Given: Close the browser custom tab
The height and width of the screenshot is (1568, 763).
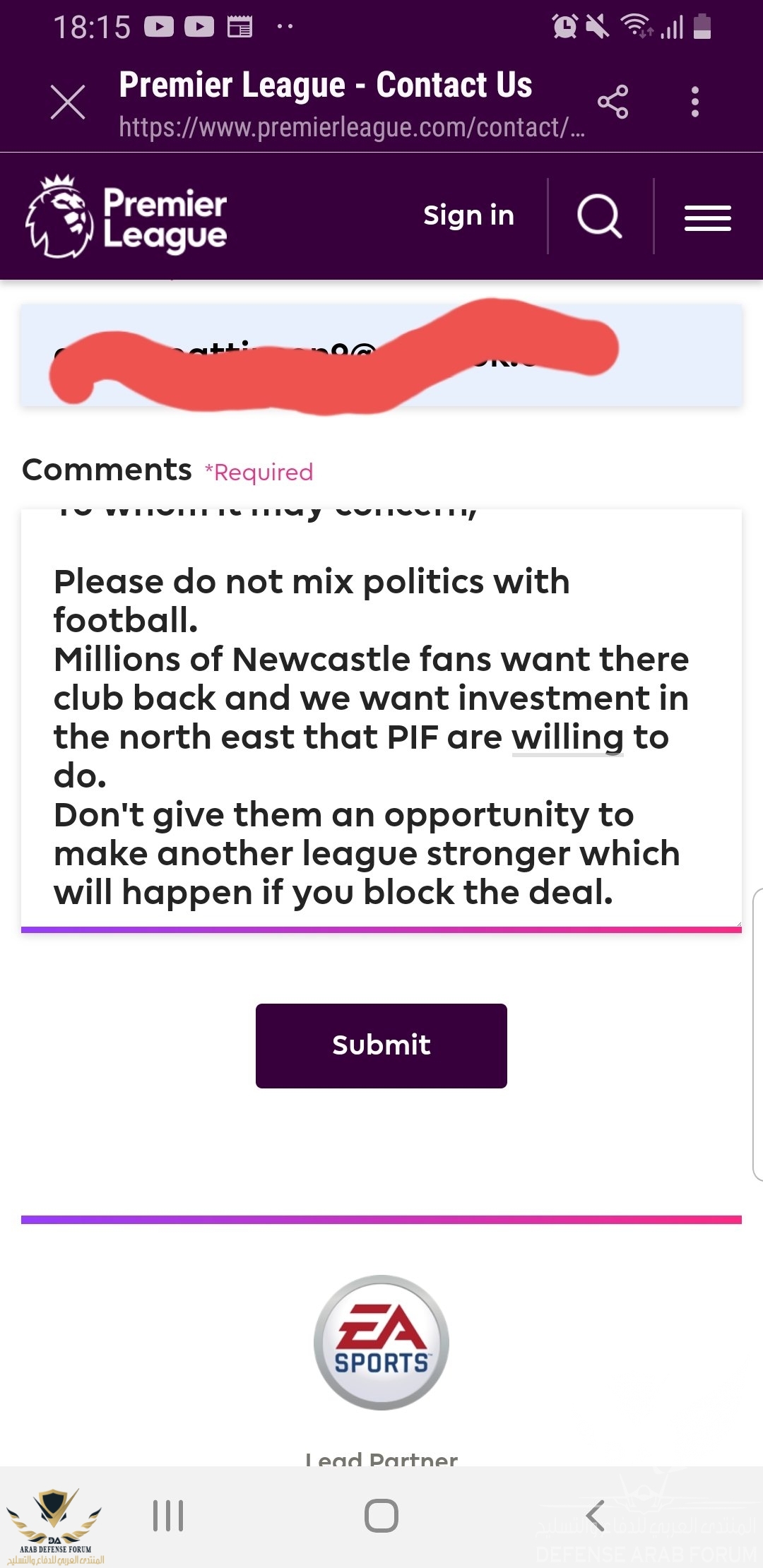Looking at the screenshot, I should [x=68, y=102].
